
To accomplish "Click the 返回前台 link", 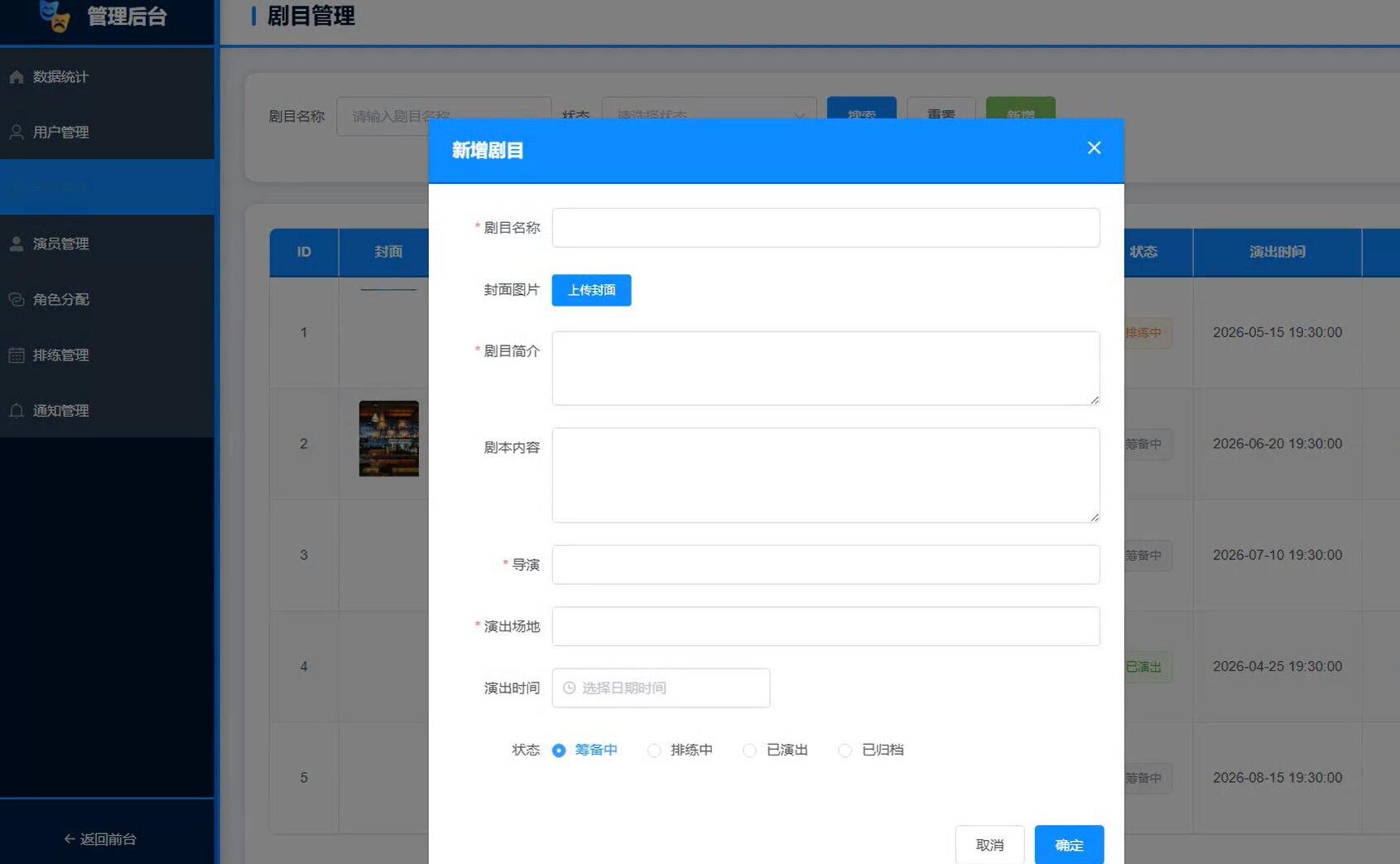I will coord(100,839).
